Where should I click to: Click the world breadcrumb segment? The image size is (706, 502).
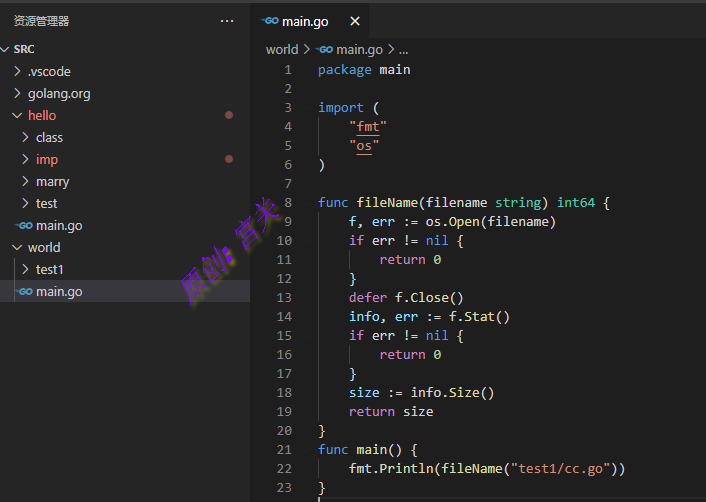281,49
